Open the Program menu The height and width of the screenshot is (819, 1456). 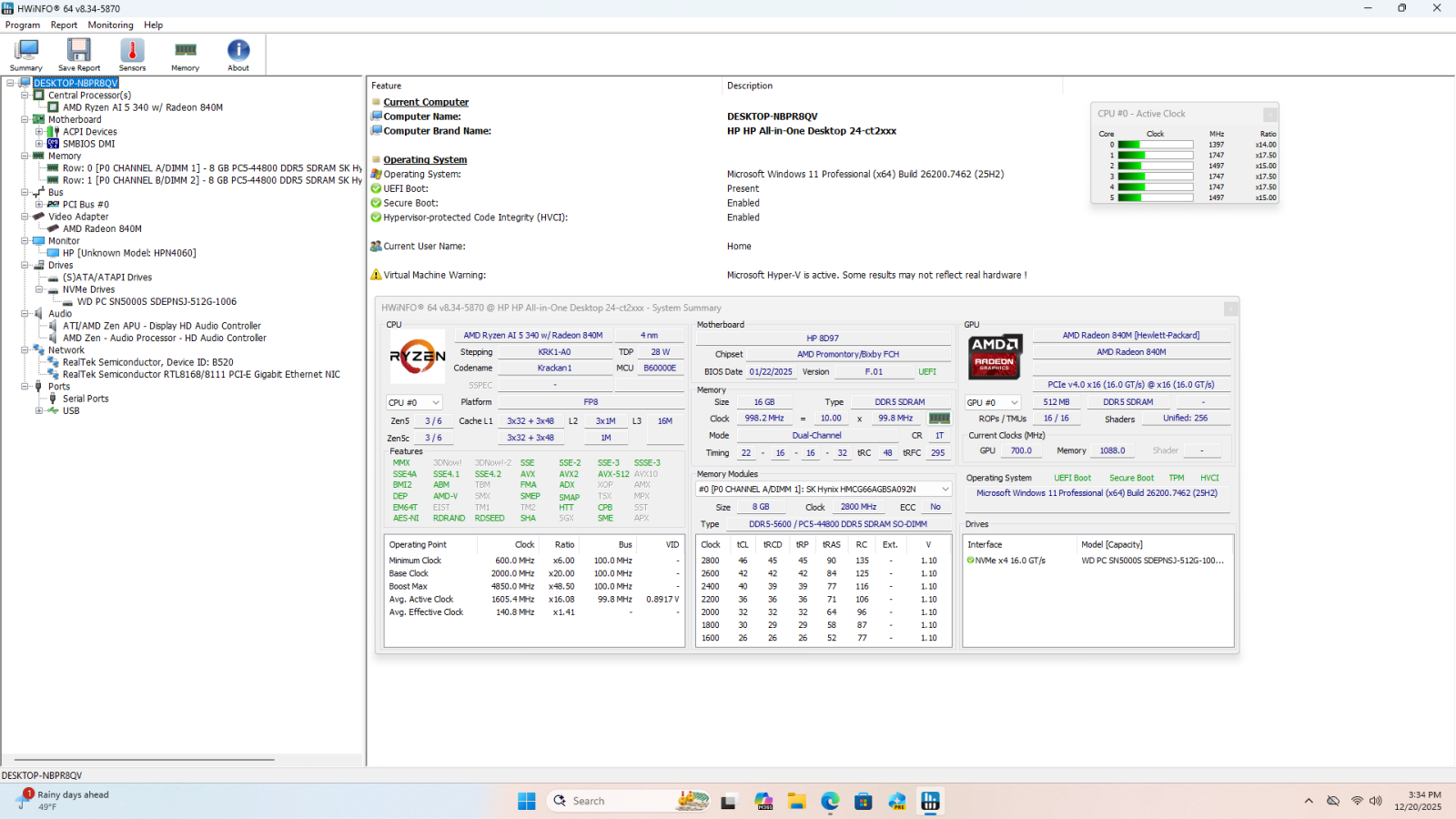tap(23, 25)
